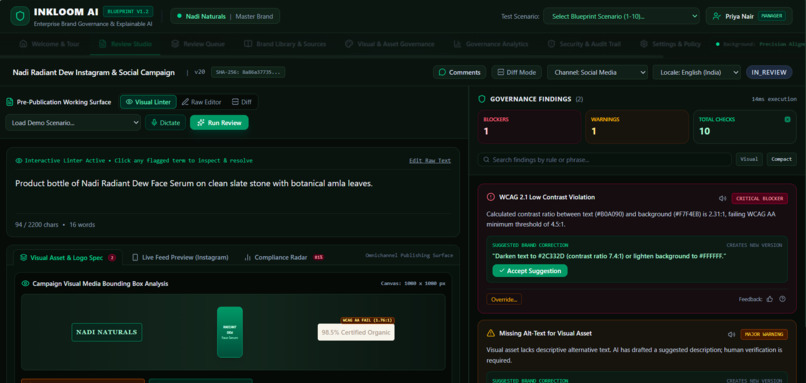806x383 pixels.
Task: Click the Run Review sparkle icon
Action: 201,122
